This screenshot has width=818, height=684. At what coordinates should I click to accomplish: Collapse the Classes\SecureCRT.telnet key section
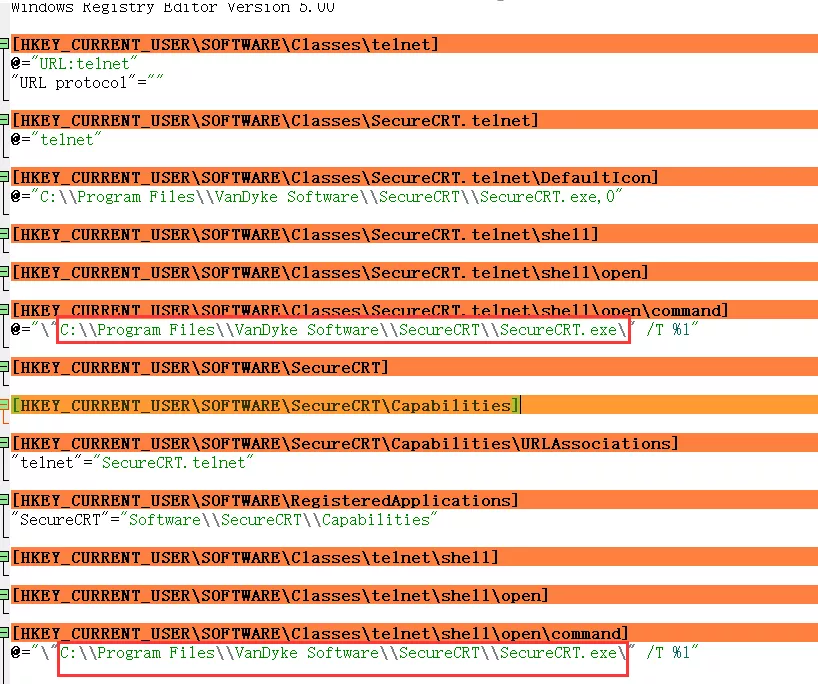pos(5,120)
